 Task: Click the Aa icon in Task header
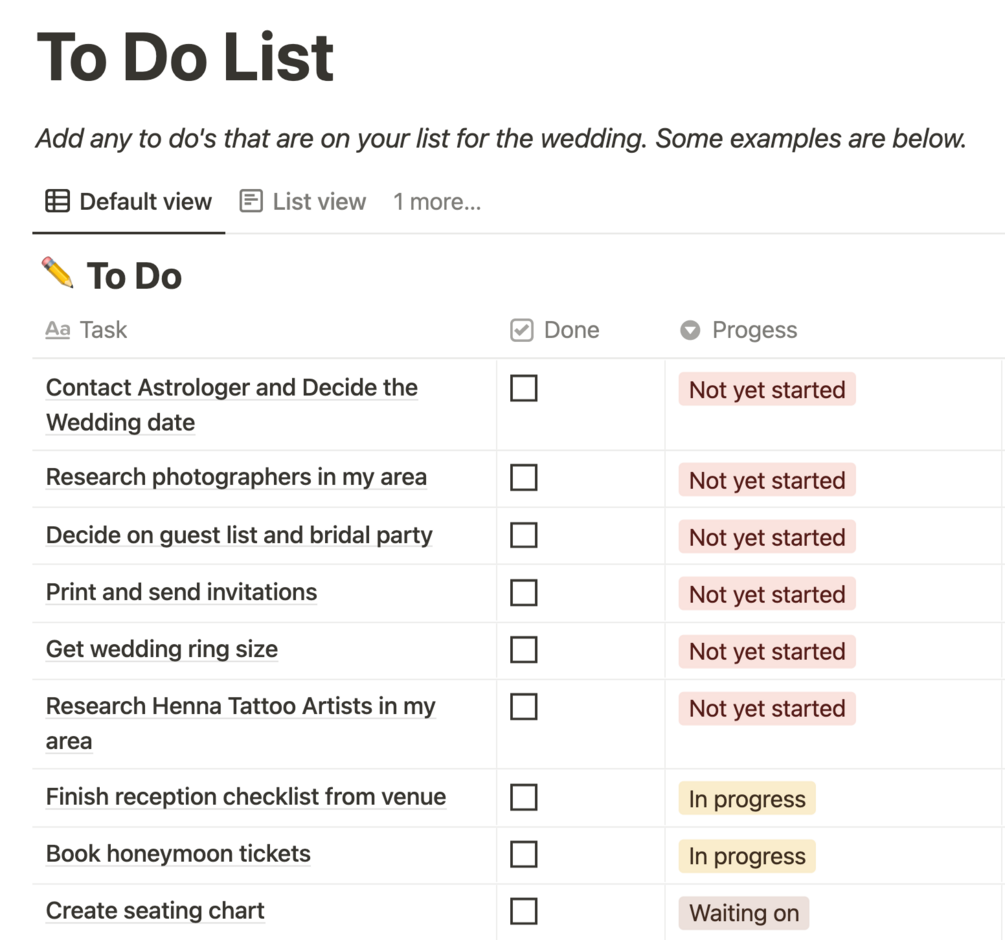pyautogui.click(x=58, y=330)
